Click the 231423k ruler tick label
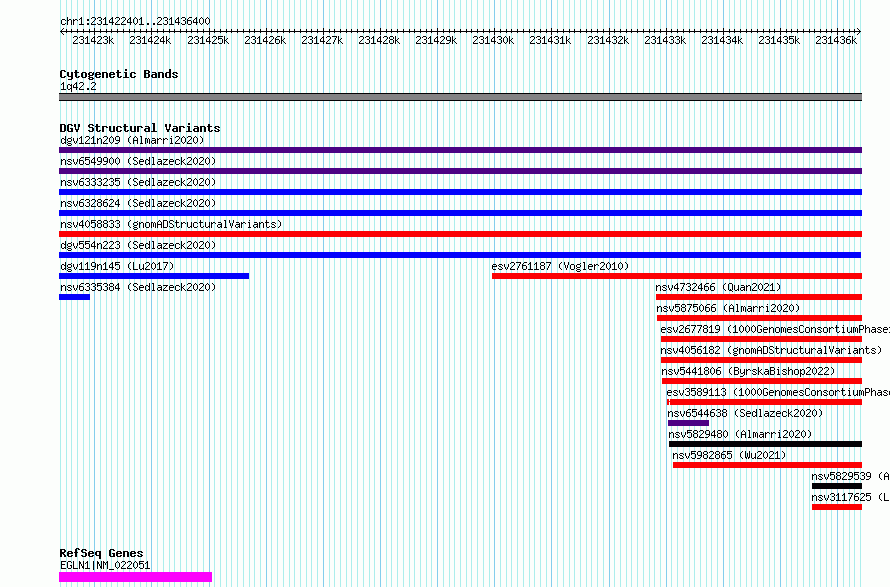This screenshot has width=890, height=587. point(93,40)
